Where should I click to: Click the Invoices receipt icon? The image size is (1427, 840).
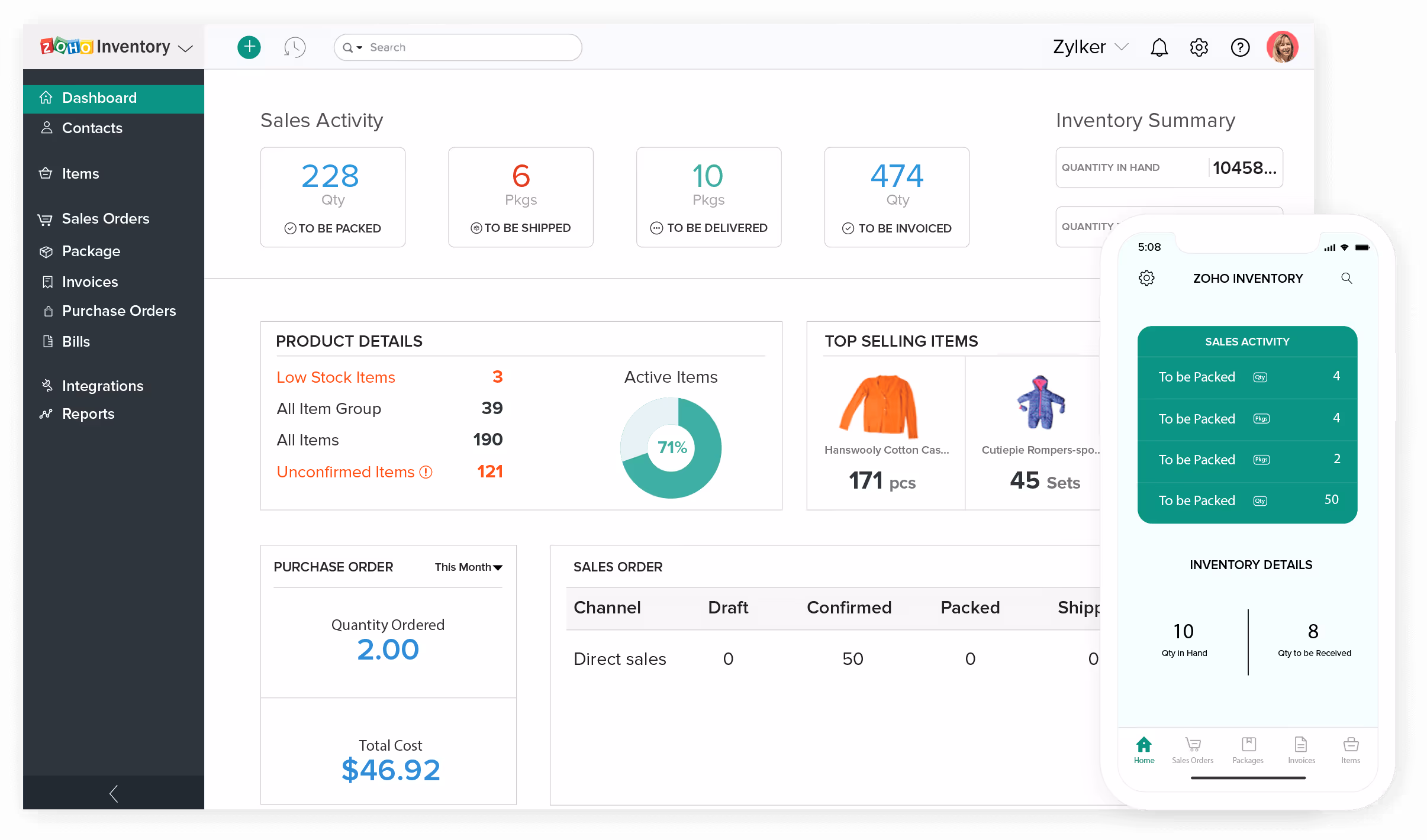pyautogui.click(x=48, y=282)
